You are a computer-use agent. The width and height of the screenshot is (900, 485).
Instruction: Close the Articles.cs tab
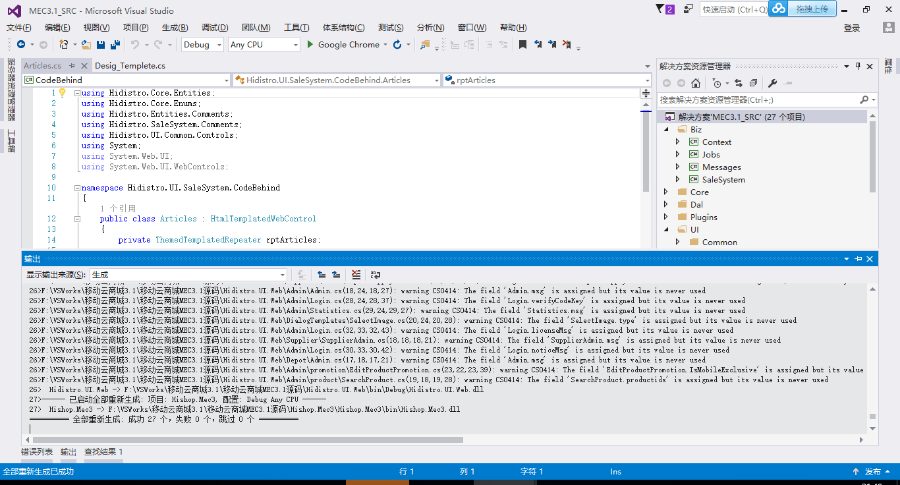(x=84, y=65)
